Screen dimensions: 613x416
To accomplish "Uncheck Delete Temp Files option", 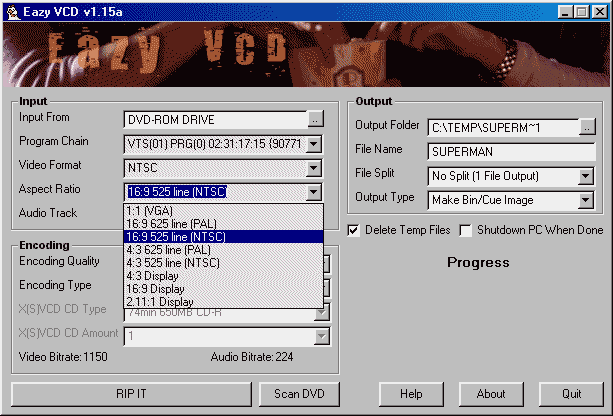I will [354, 230].
